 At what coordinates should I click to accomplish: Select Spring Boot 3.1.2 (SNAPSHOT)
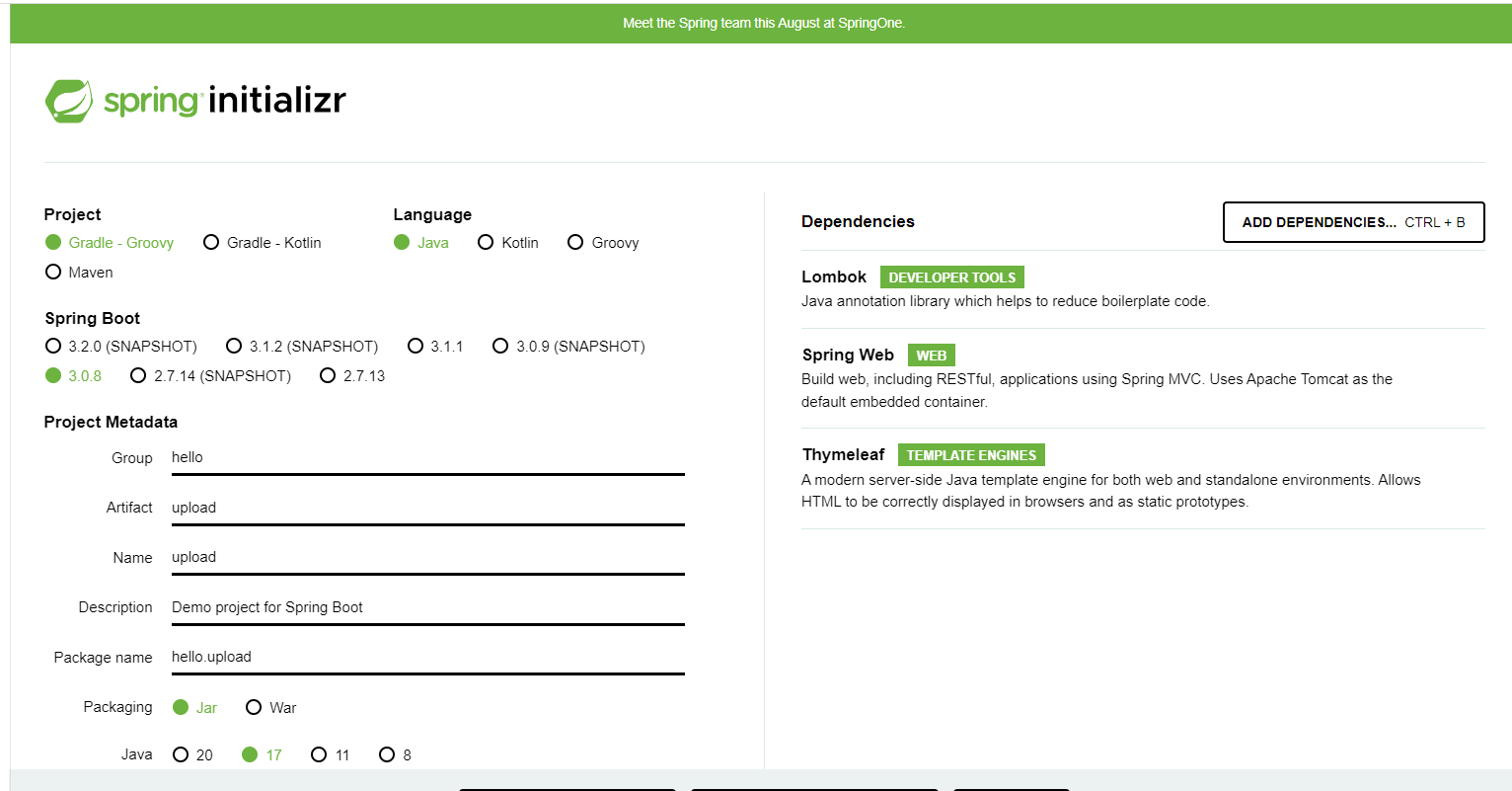pyautogui.click(x=302, y=347)
